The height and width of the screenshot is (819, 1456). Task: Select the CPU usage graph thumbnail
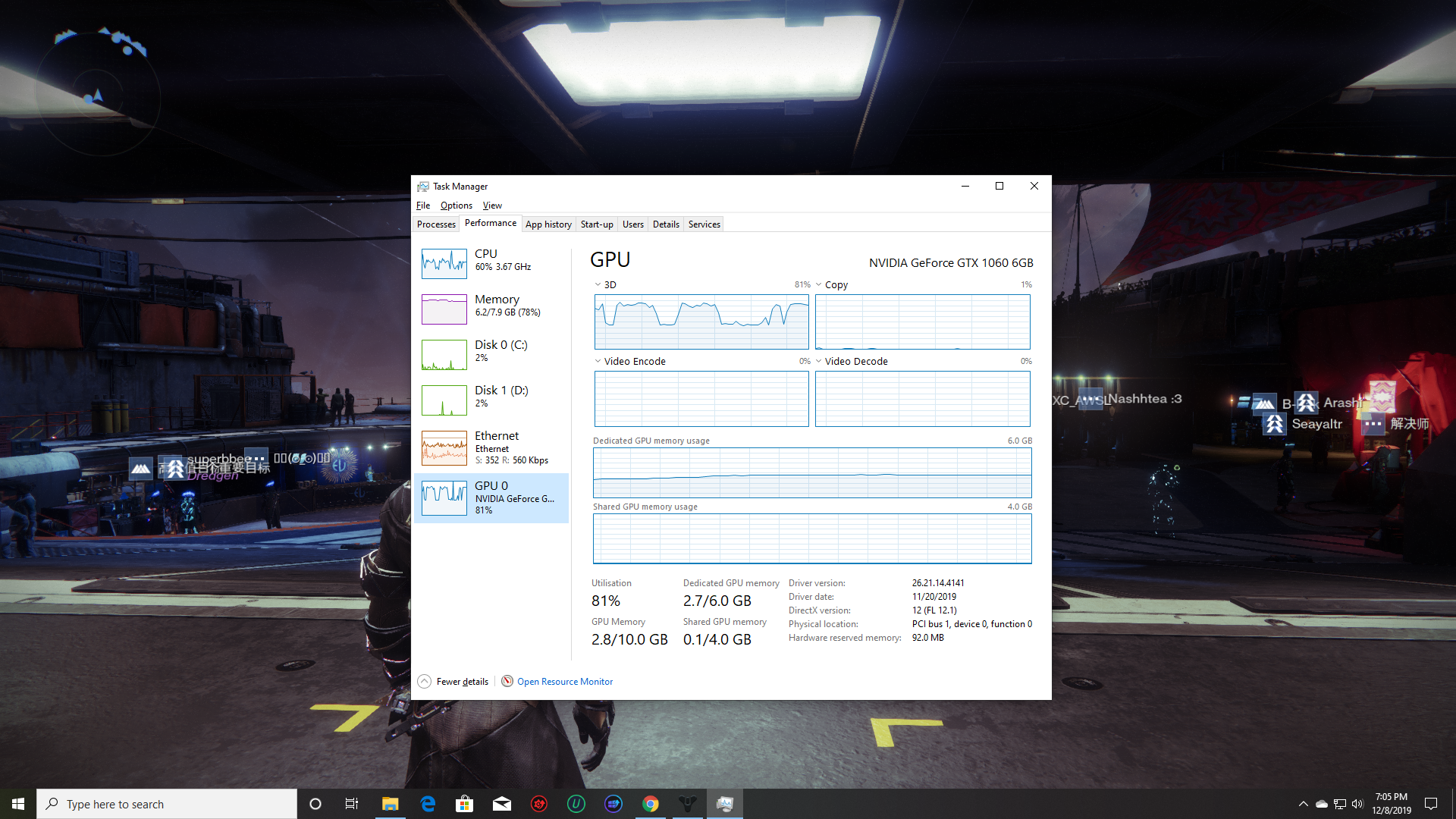coord(444,264)
